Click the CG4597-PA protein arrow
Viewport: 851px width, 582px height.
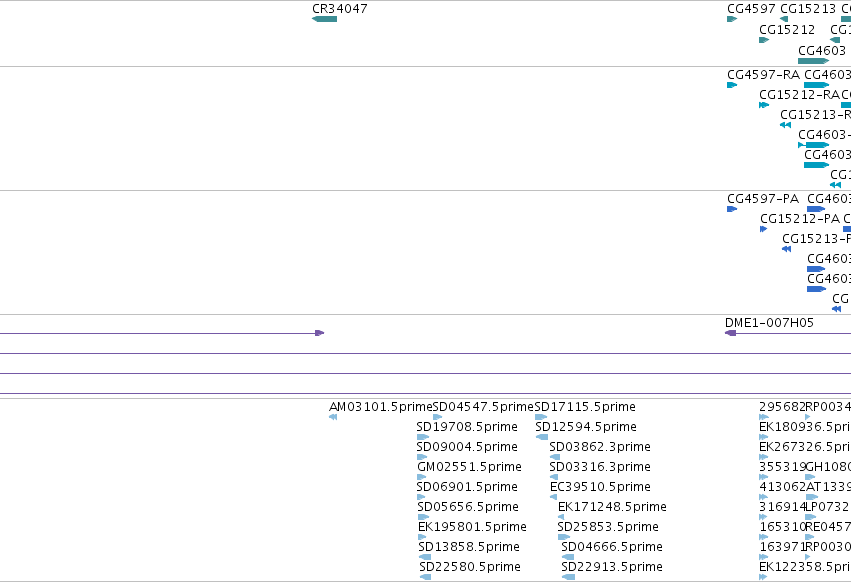pyautogui.click(x=732, y=209)
